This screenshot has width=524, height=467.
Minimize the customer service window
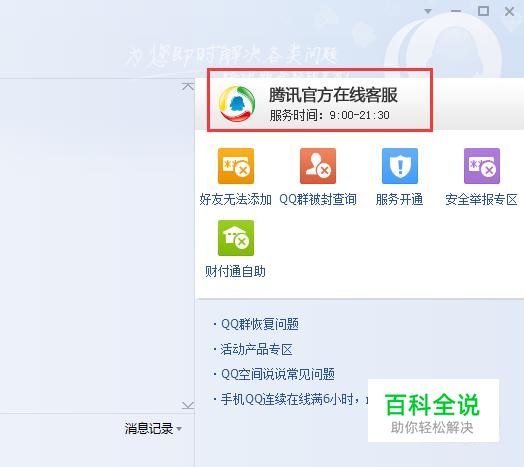coord(456,11)
